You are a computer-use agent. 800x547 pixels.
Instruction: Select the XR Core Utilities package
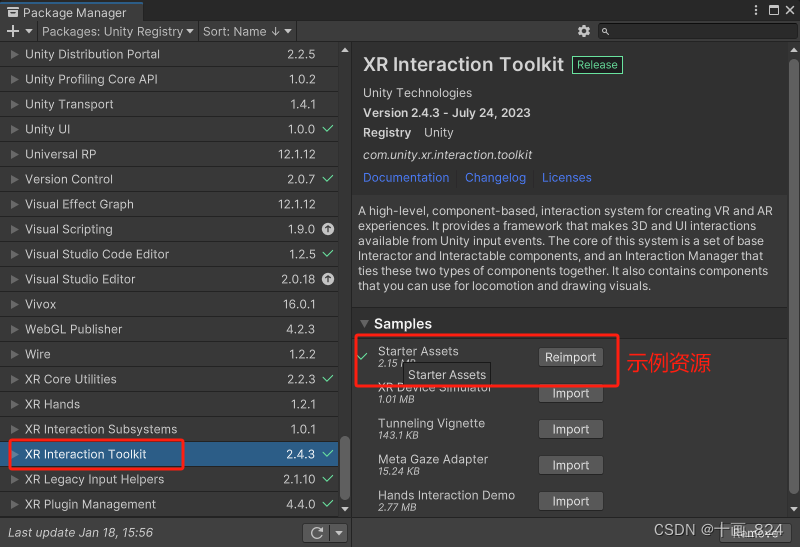[169, 379]
